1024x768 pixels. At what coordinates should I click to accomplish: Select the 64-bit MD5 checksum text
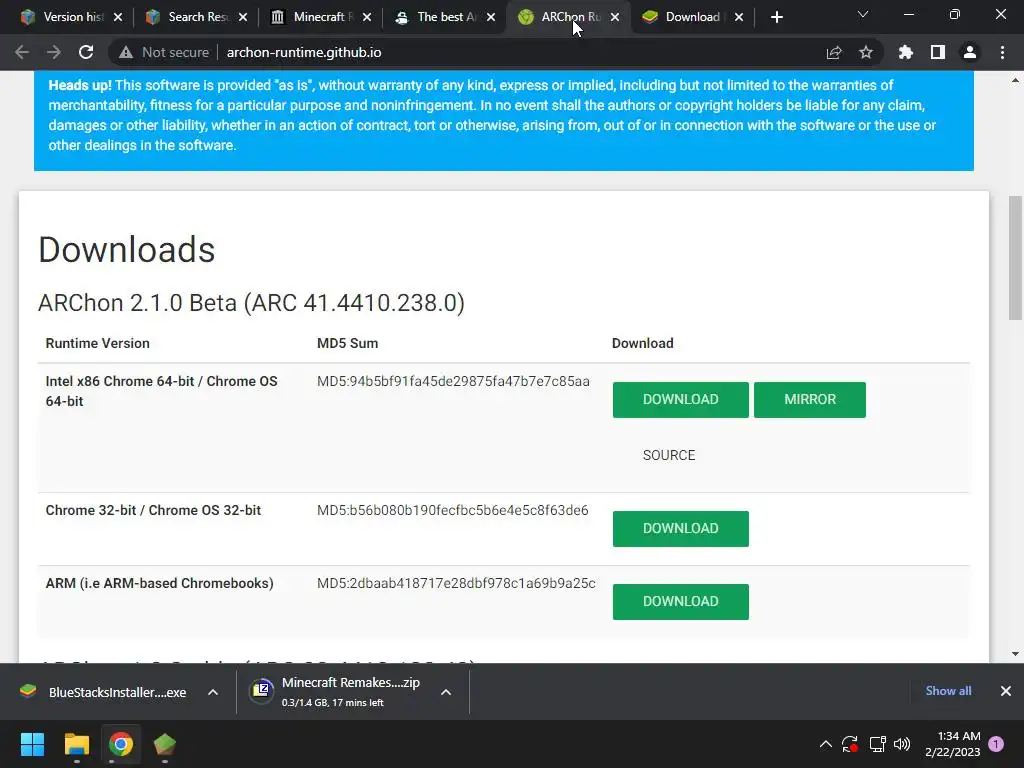tap(453, 381)
